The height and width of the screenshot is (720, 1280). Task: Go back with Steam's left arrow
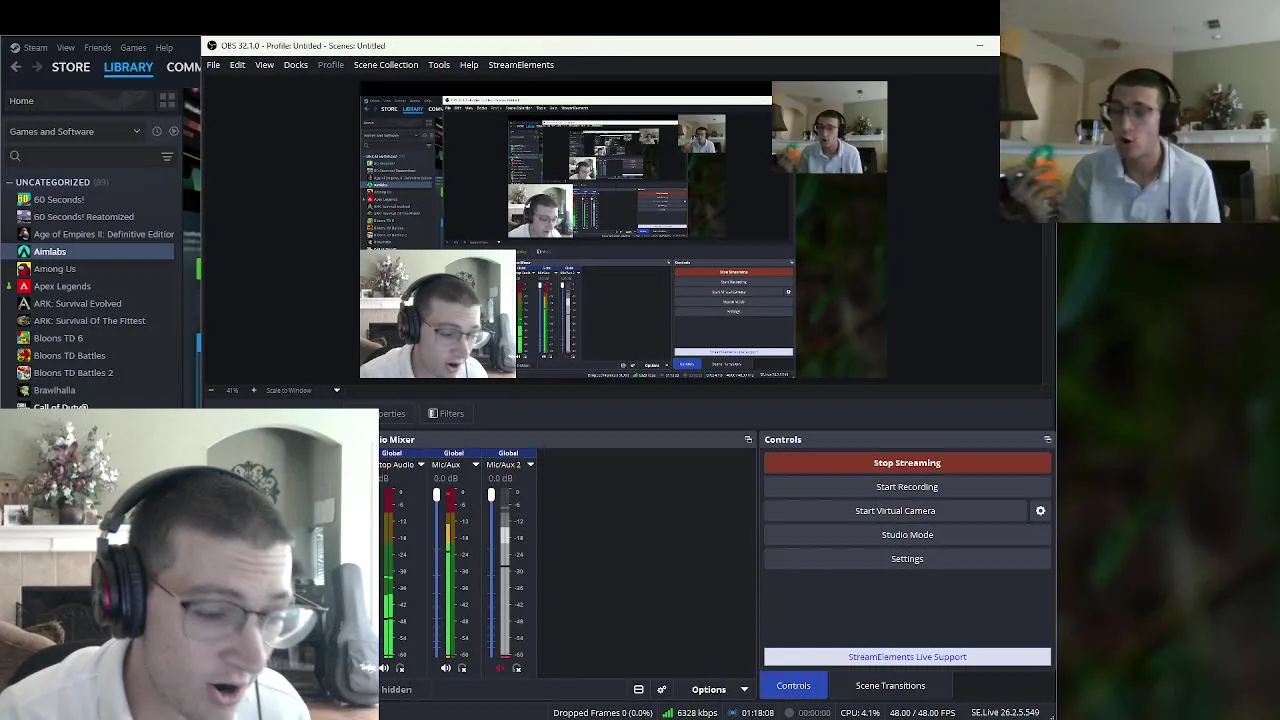(16, 67)
